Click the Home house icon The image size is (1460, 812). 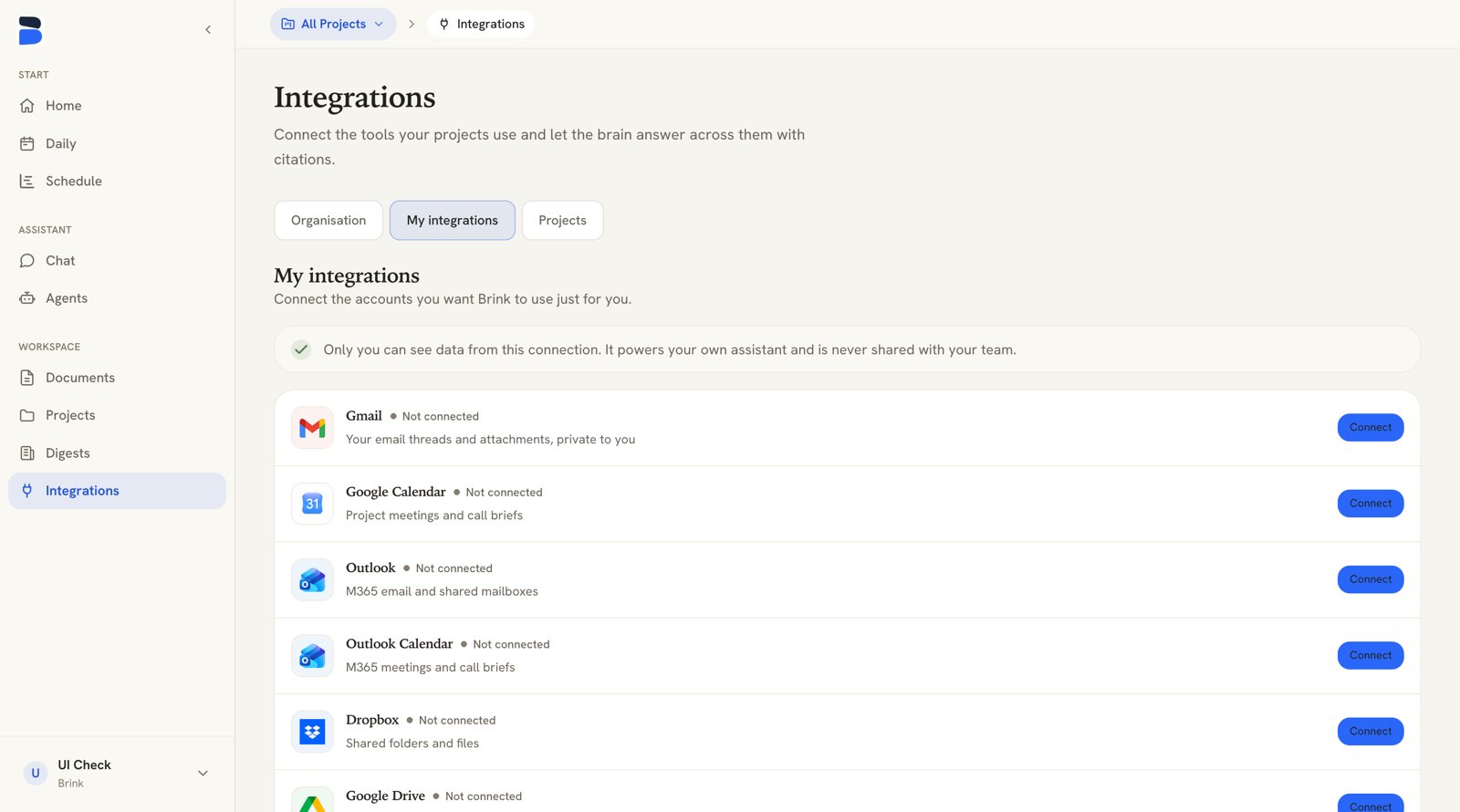(x=27, y=106)
